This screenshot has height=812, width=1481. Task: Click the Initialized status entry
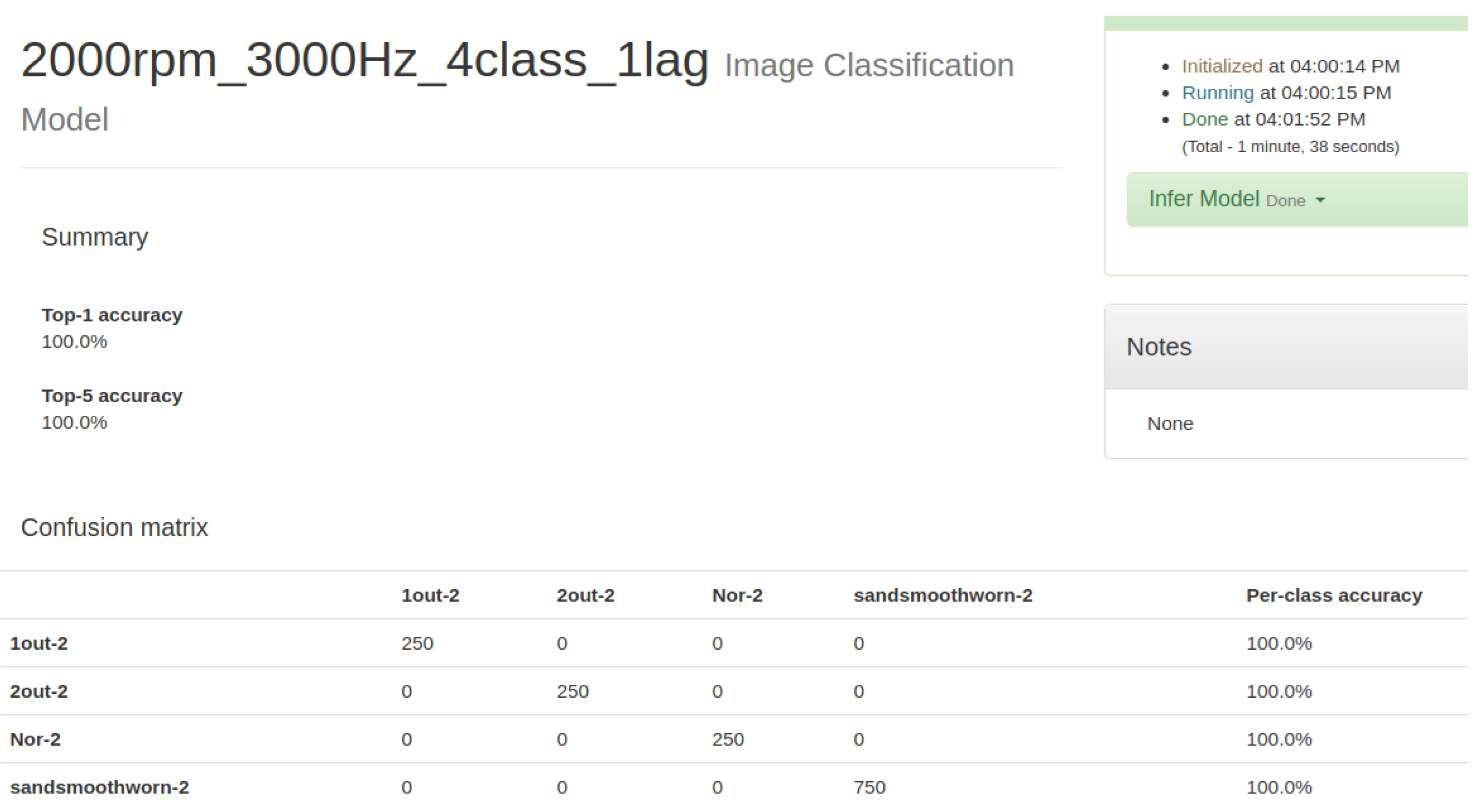(1222, 66)
